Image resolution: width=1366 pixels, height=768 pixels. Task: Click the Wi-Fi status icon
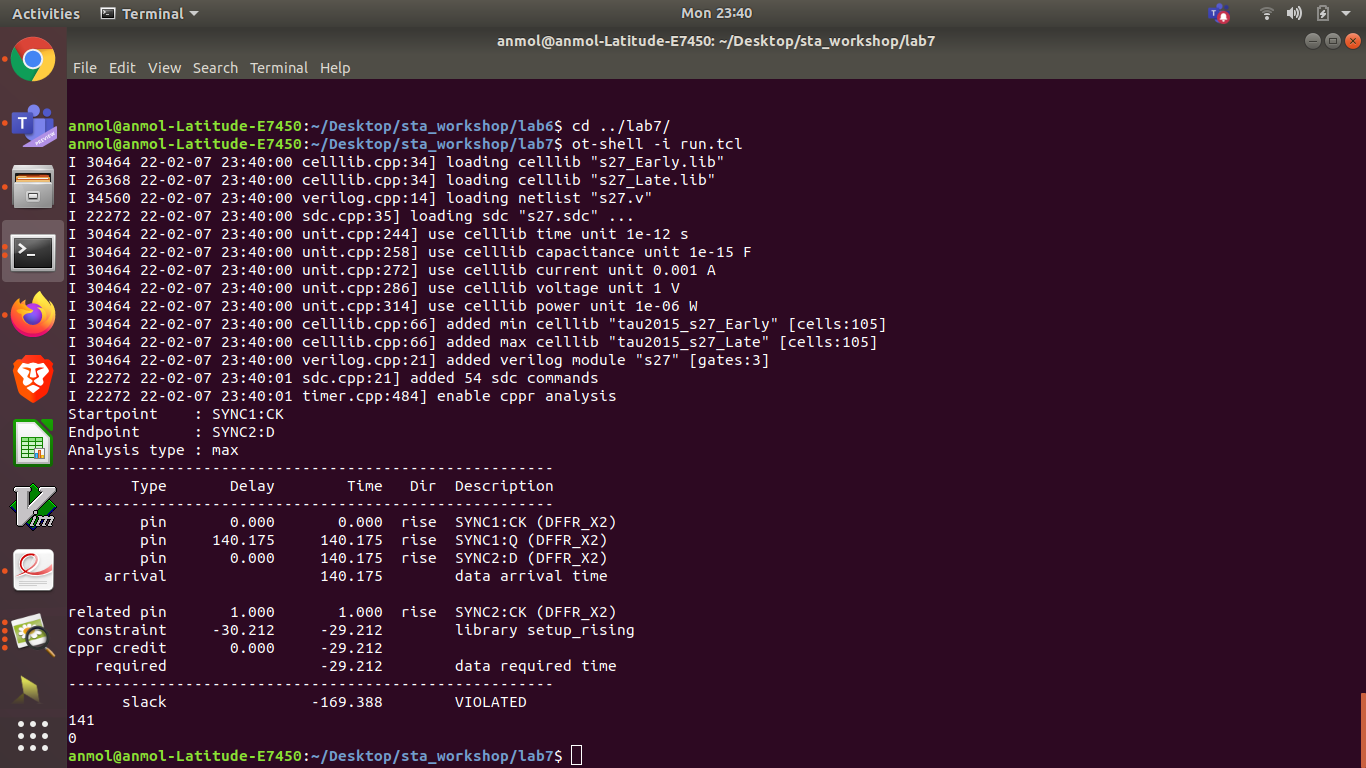(x=1266, y=13)
